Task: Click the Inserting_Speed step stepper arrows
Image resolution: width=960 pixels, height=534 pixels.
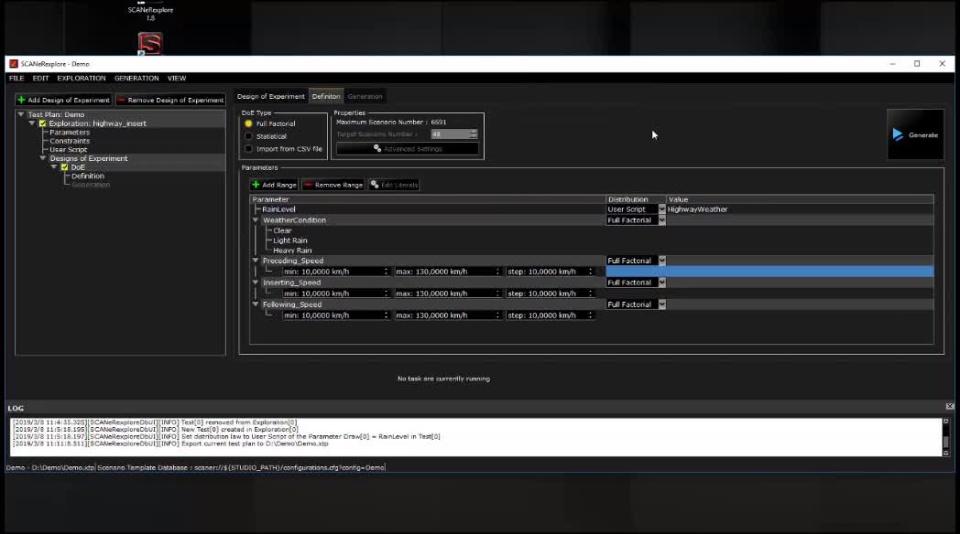Action: pos(590,293)
